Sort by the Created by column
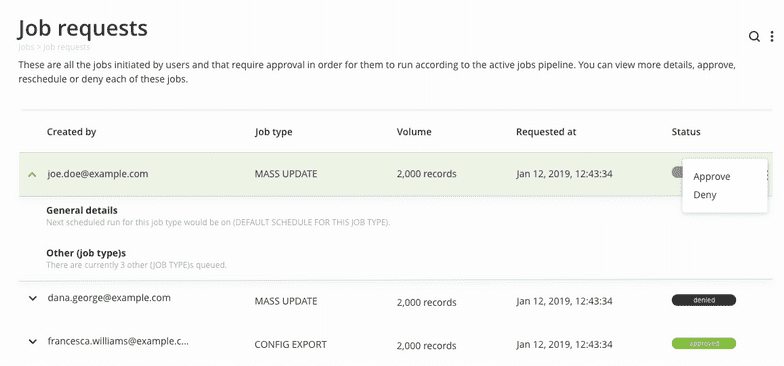 coord(72,132)
